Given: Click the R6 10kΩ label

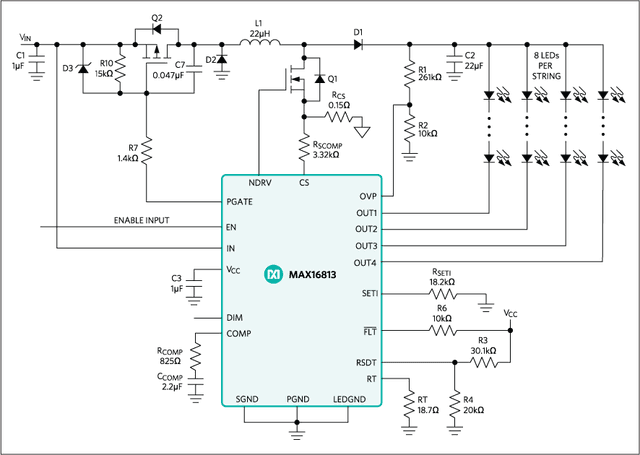Looking at the screenshot, I should (x=442, y=313).
